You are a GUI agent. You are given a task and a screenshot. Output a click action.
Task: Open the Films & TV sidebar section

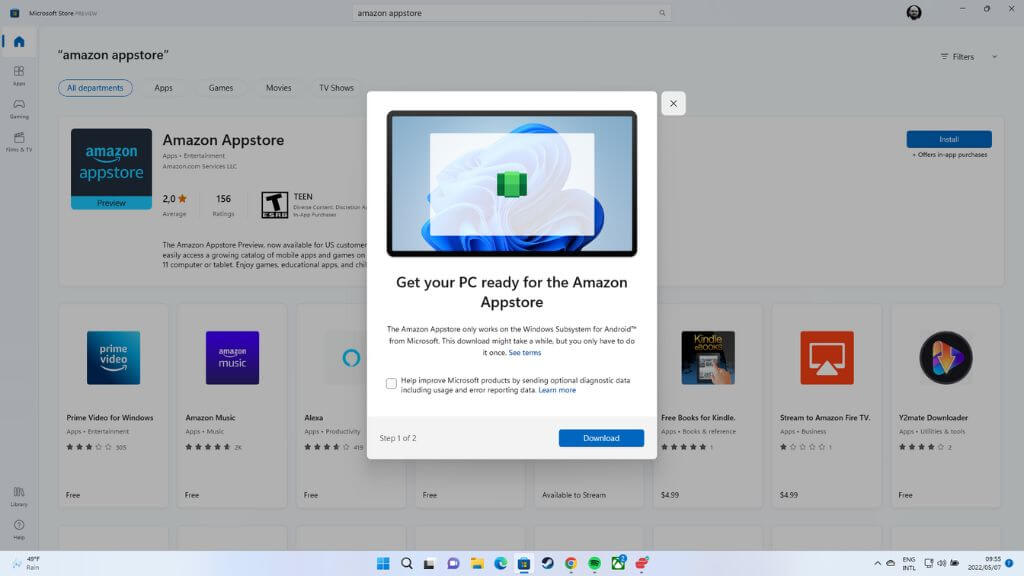coord(19,141)
